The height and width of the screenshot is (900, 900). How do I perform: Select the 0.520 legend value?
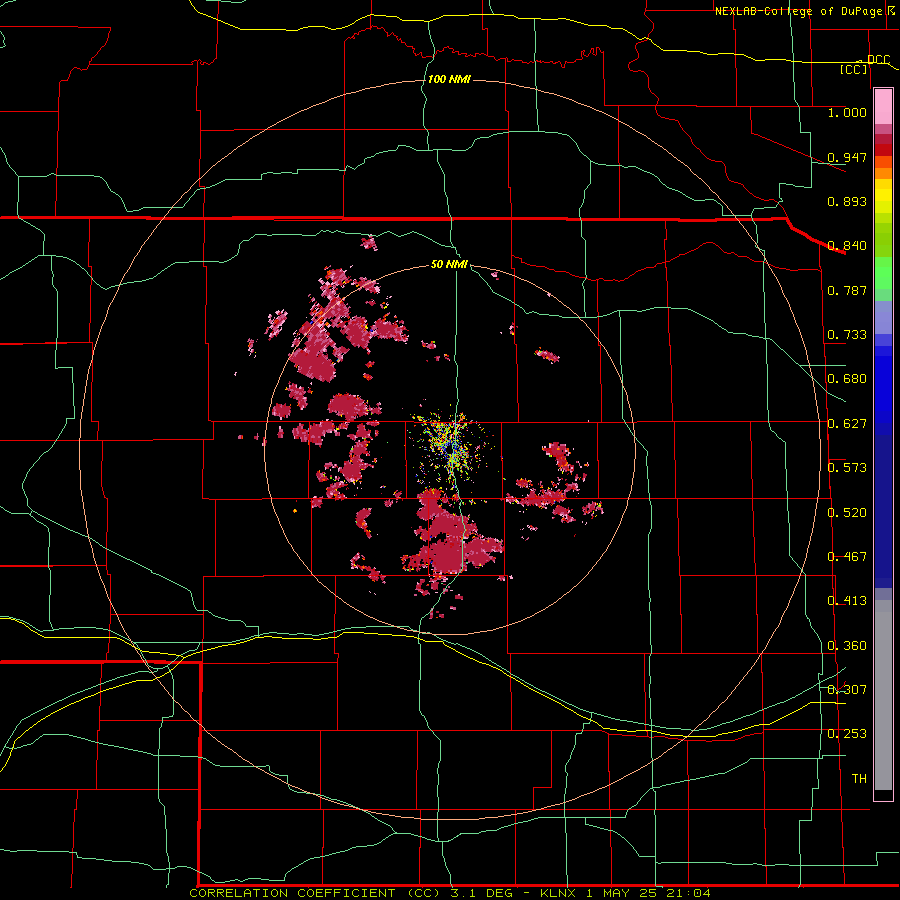(847, 513)
